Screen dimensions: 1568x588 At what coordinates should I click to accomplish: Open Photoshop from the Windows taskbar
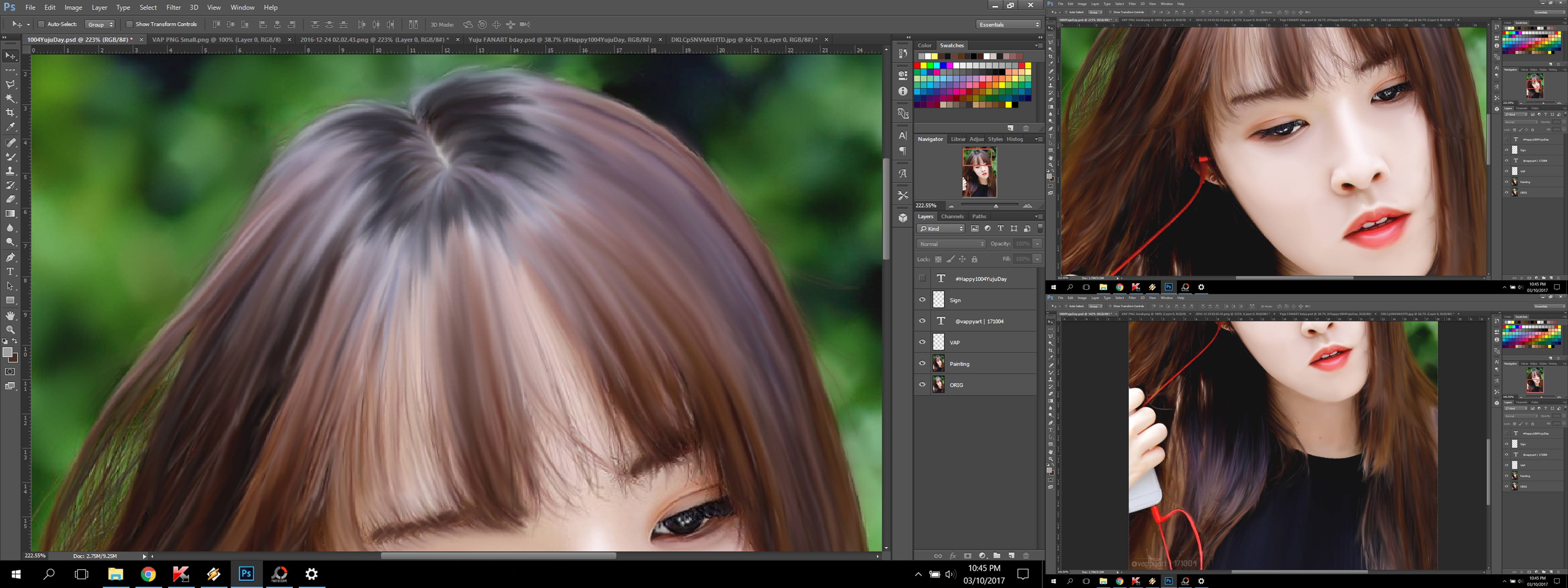pyautogui.click(x=246, y=573)
